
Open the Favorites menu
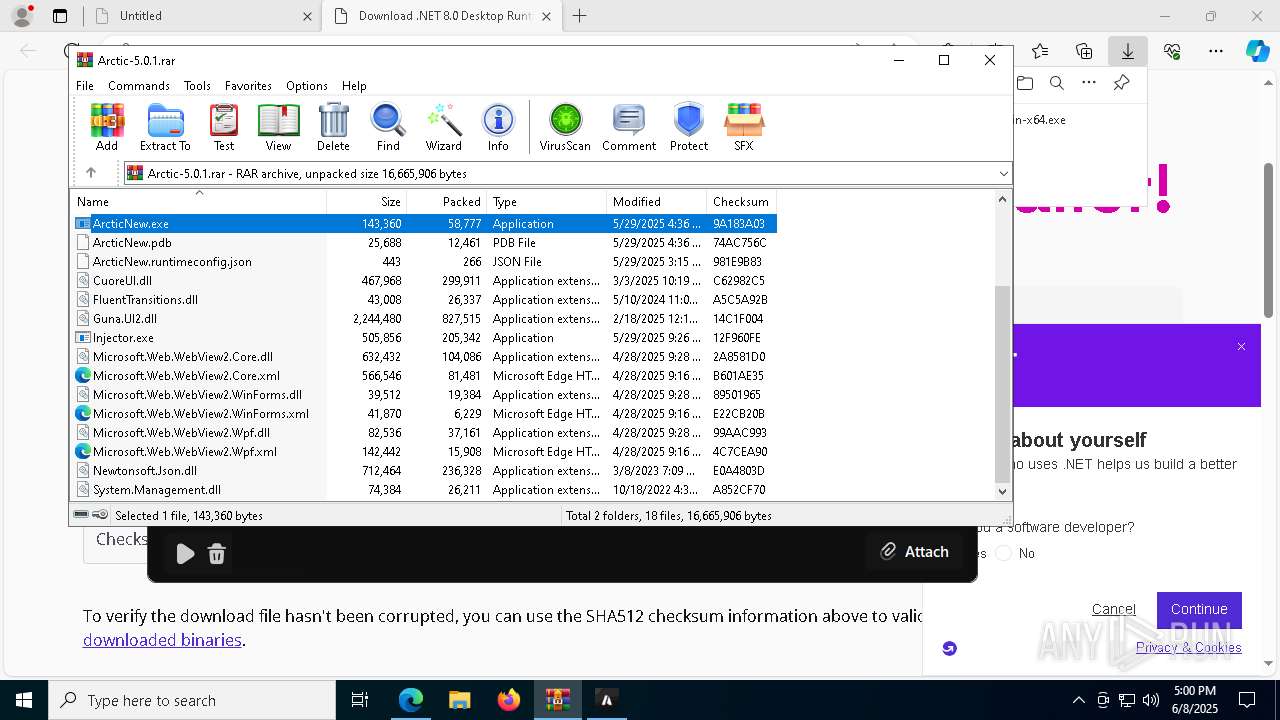tap(248, 86)
